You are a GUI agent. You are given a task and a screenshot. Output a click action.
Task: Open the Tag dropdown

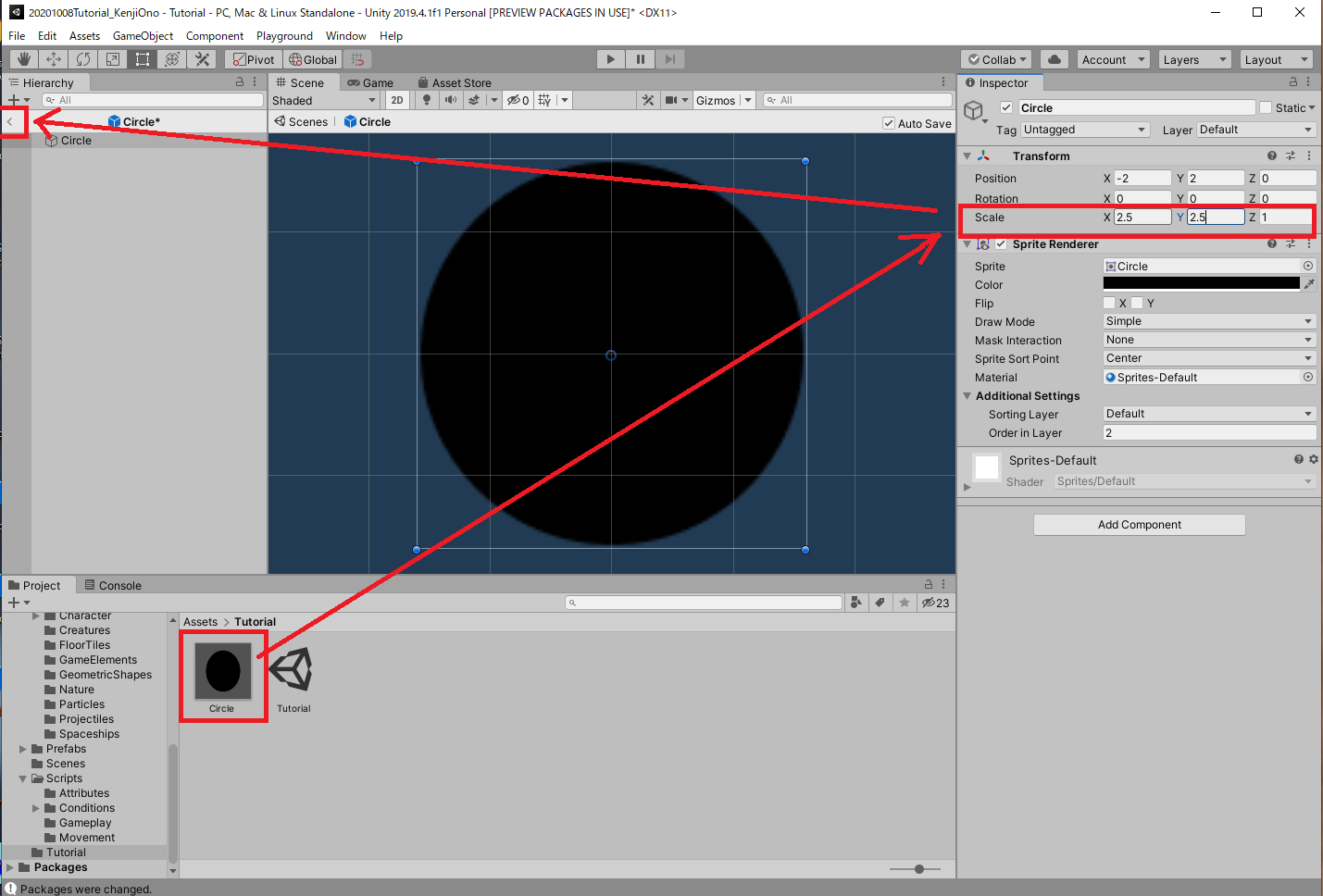click(1085, 130)
